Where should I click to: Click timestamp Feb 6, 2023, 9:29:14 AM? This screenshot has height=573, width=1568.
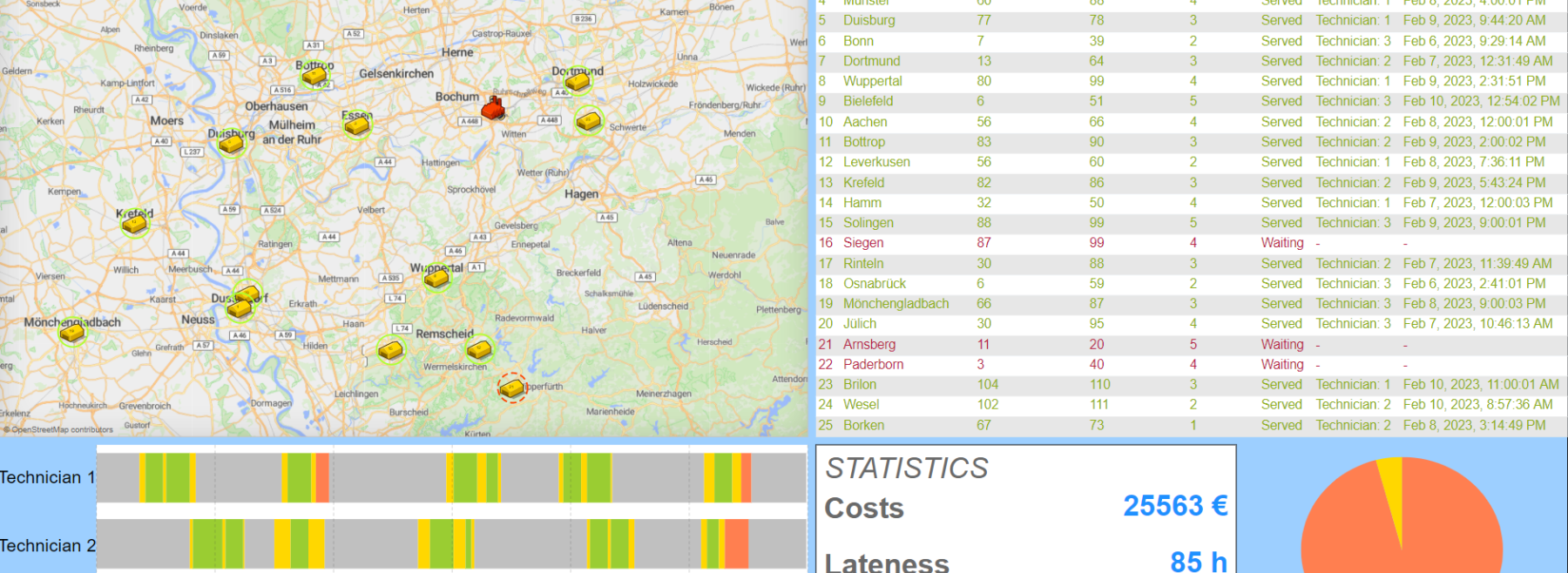pyautogui.click(x=1475, y=41)
